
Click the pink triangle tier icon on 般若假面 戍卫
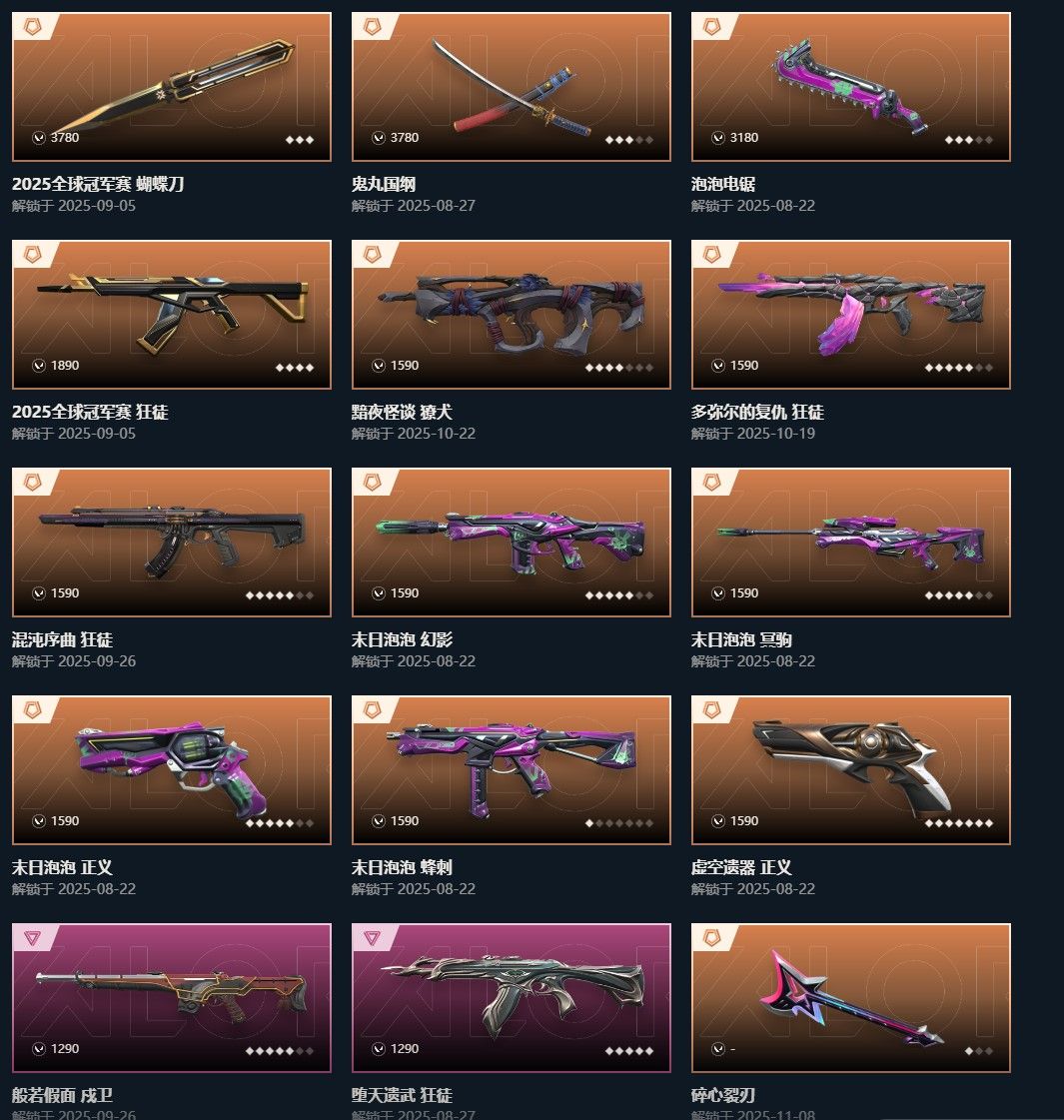coord(33,938)
